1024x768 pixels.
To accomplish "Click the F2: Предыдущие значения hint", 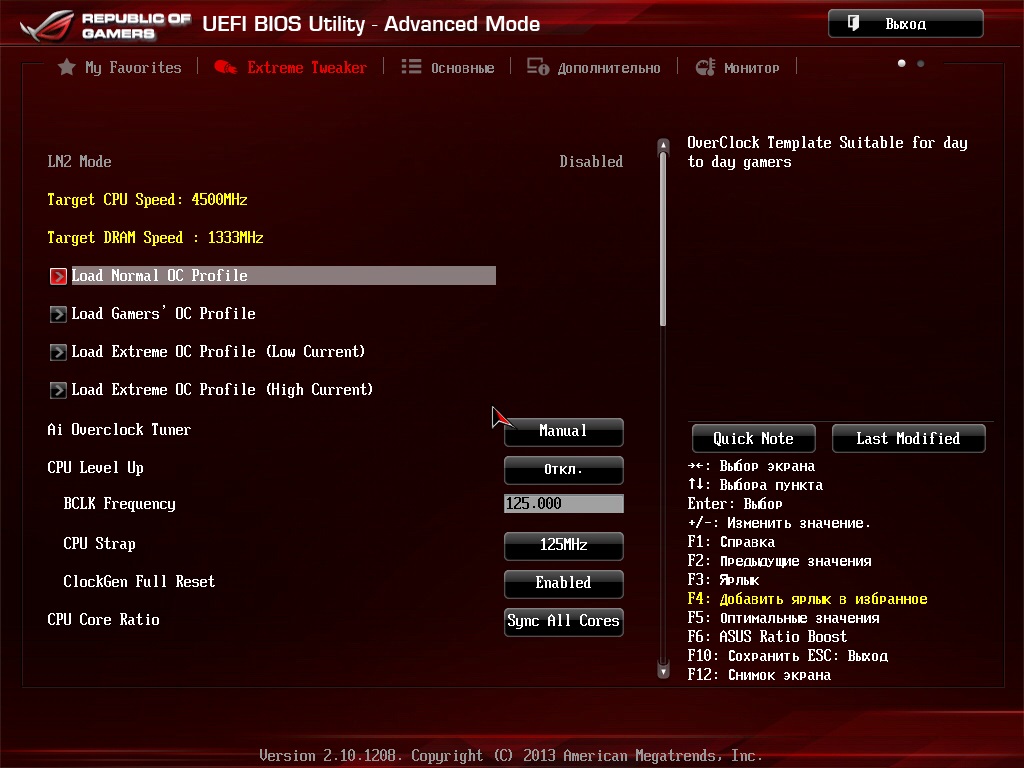I will click(x=780, y=561).
